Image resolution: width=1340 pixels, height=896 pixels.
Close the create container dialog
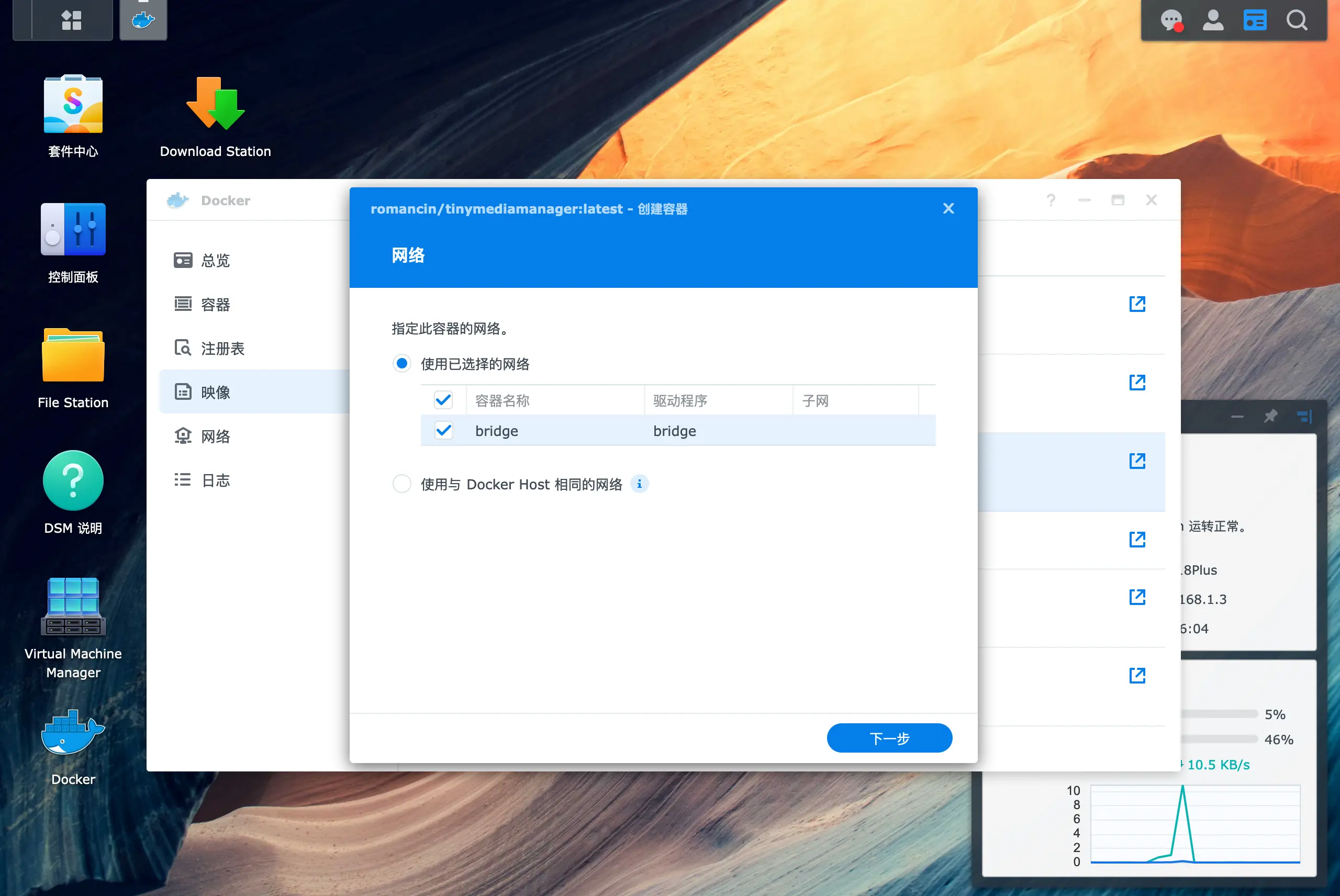coord(948,209)
